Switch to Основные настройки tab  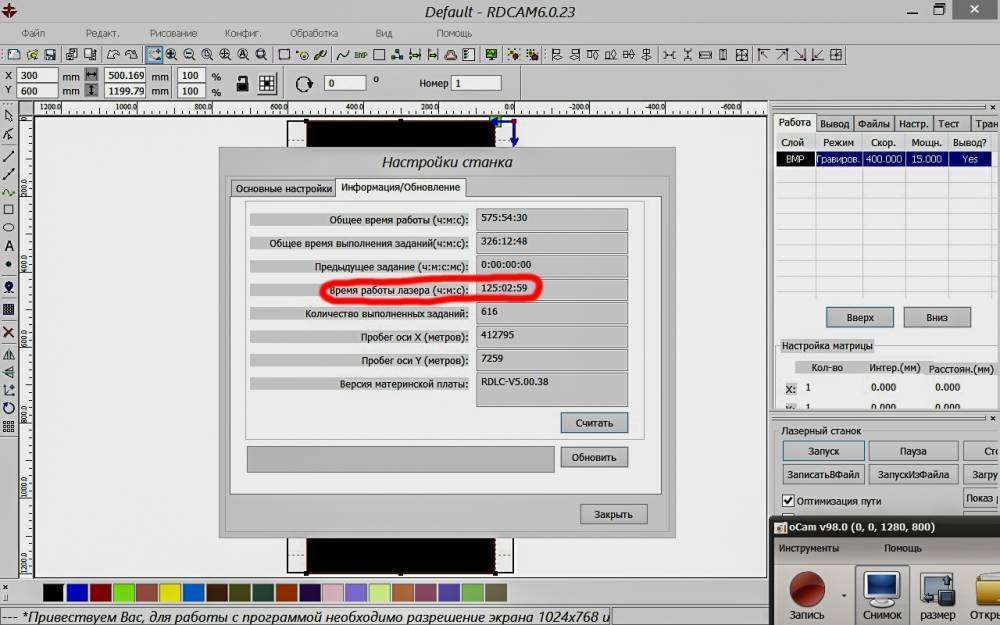283,188
